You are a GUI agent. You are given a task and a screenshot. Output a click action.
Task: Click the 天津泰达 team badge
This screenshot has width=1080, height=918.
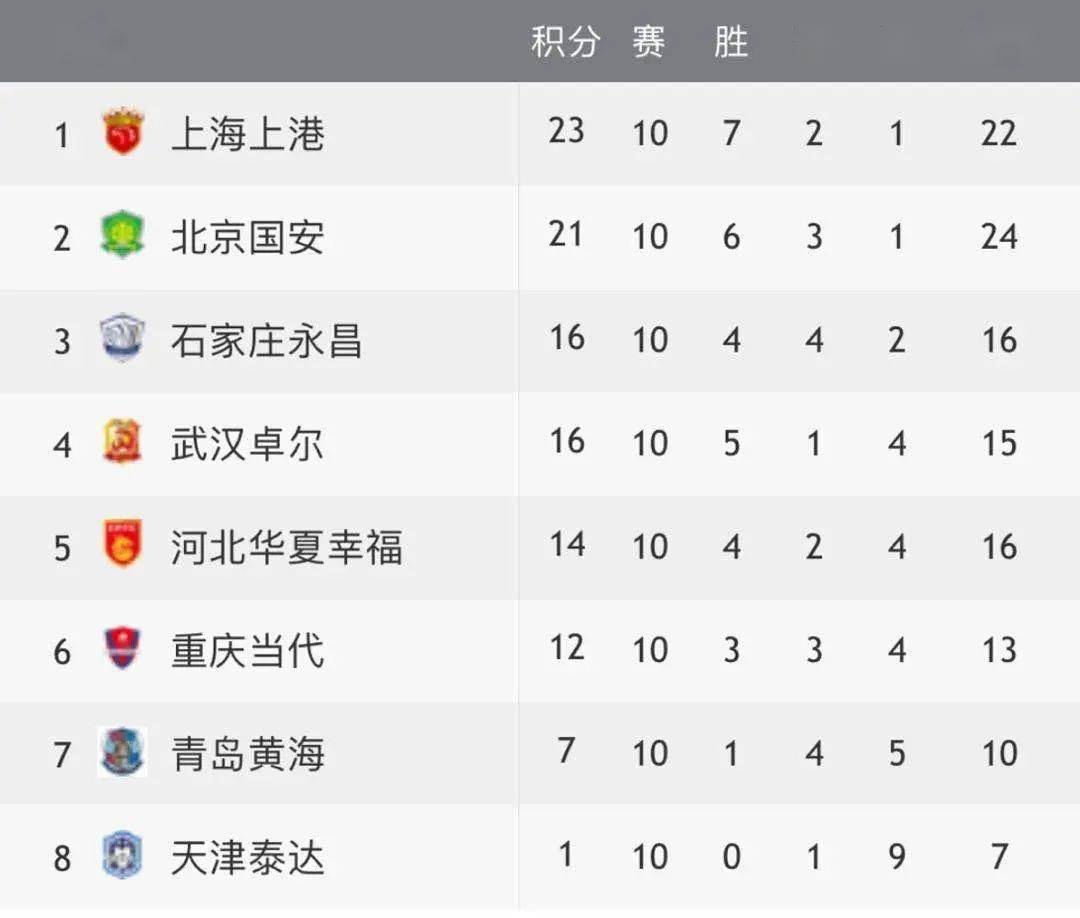[x=122, y=855]
